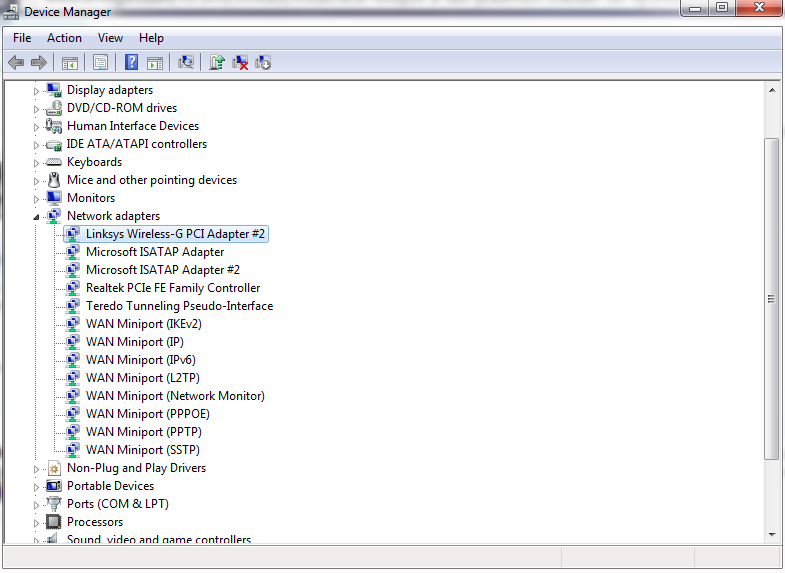Expand Mice and other pointing devices

(36, 181)
